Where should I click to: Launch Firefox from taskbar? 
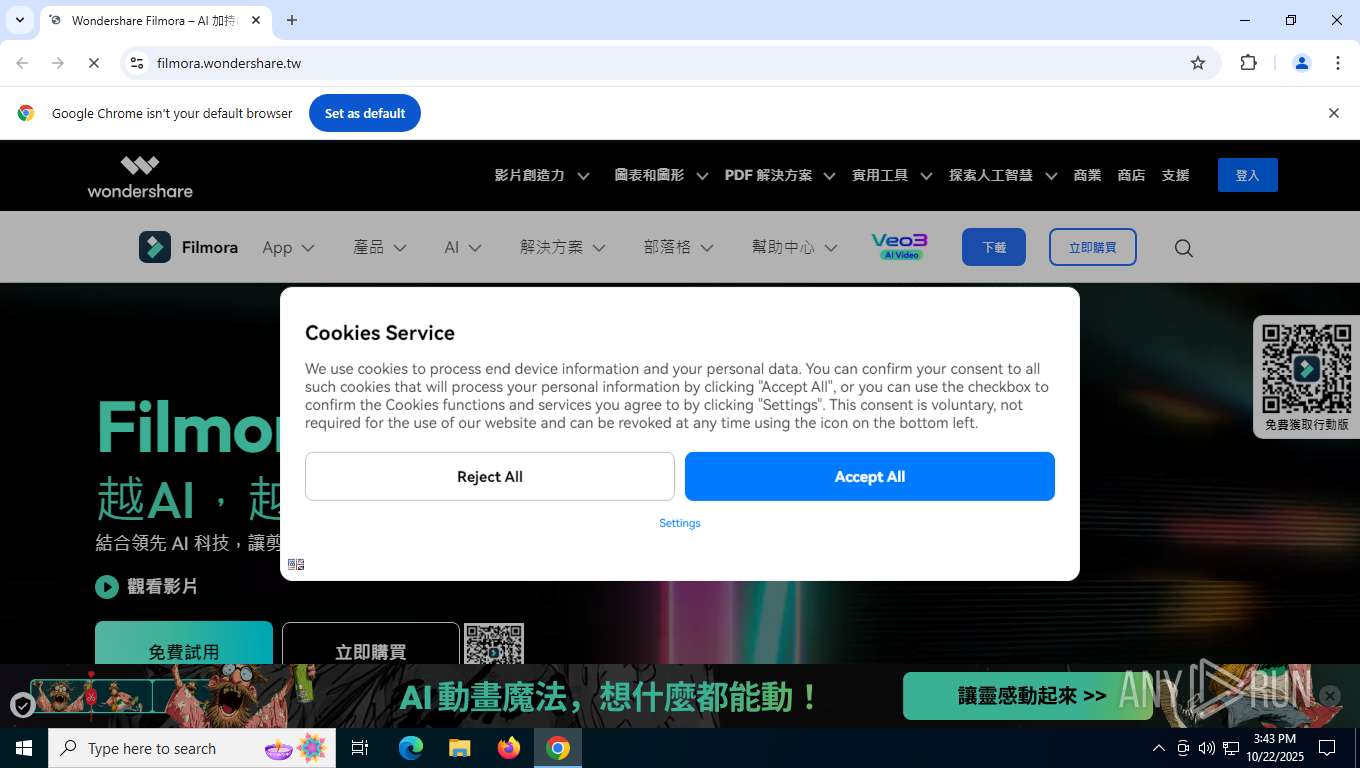pyautogui.click(x=509, y=748)
